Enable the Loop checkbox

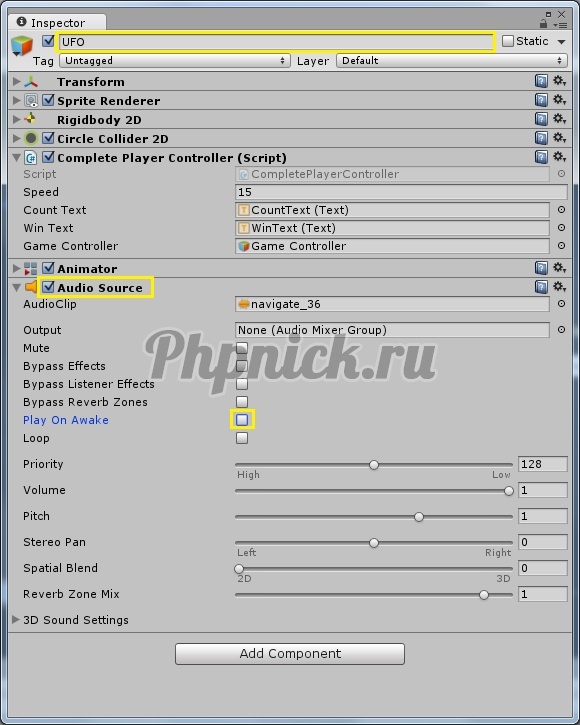(242, 438)
